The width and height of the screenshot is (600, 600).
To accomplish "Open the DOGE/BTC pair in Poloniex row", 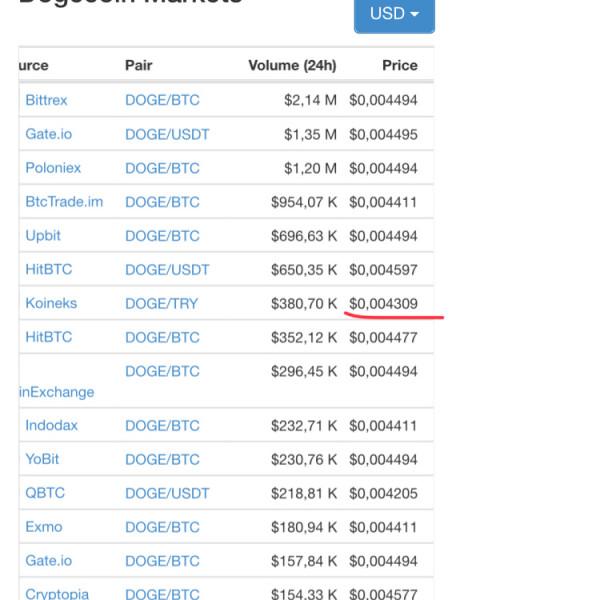I will click(162, 168).
